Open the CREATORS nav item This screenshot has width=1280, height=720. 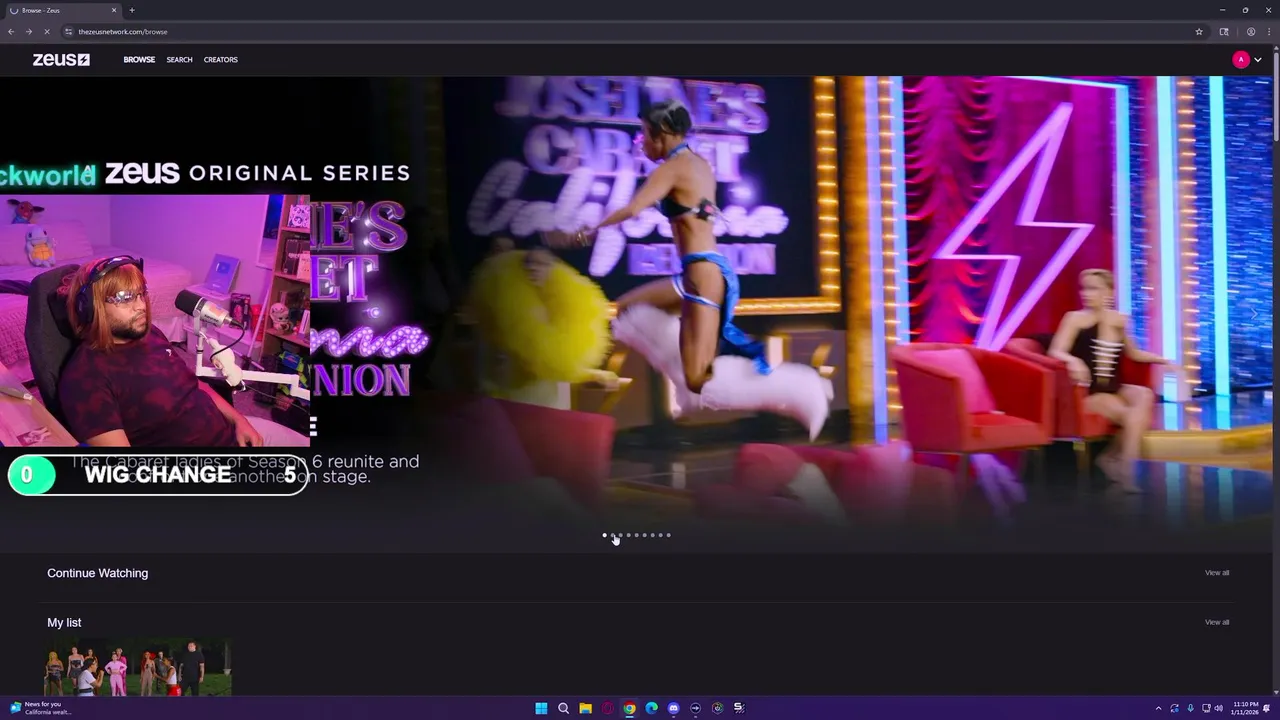pyautogui.click(x=220, y=60)
